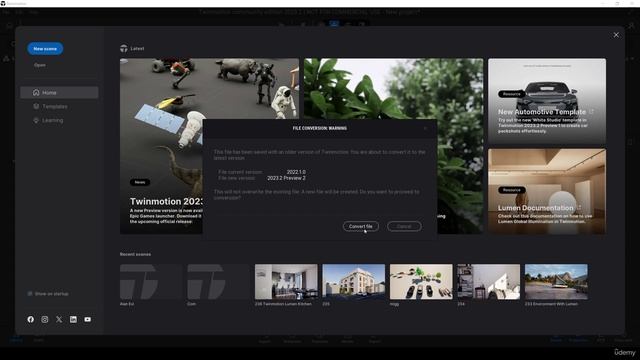Open the LinkedIn social icon
640x360 pixels.
(73, 319)
